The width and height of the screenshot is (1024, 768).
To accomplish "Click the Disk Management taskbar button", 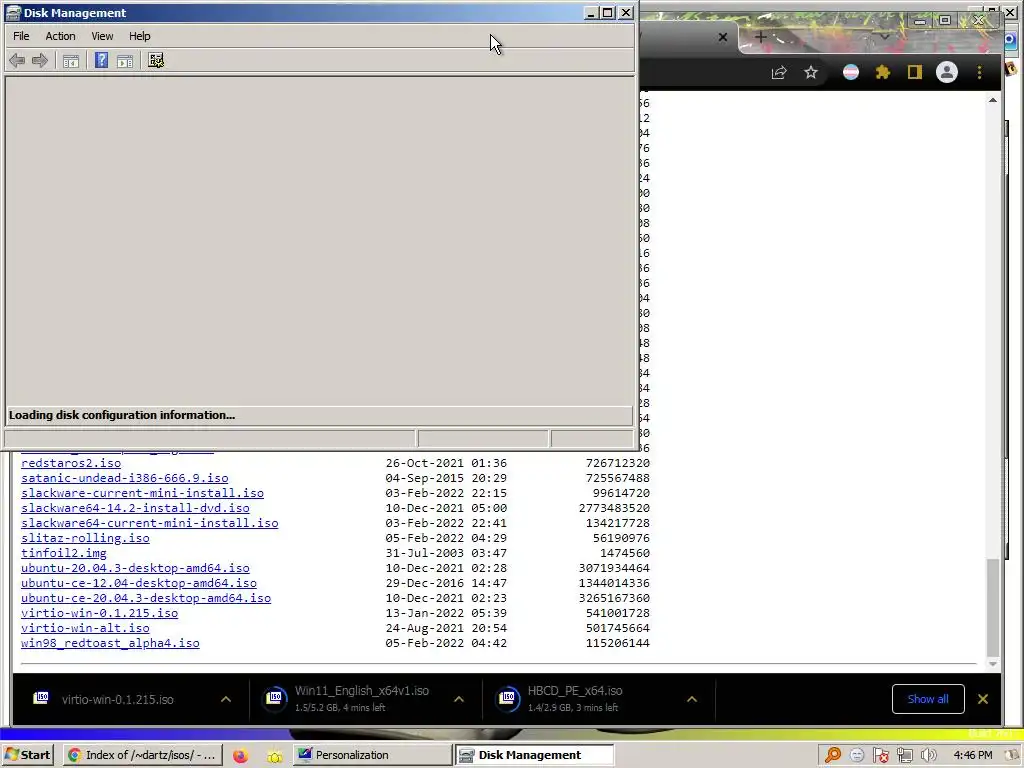I will [x=534, y=755].
